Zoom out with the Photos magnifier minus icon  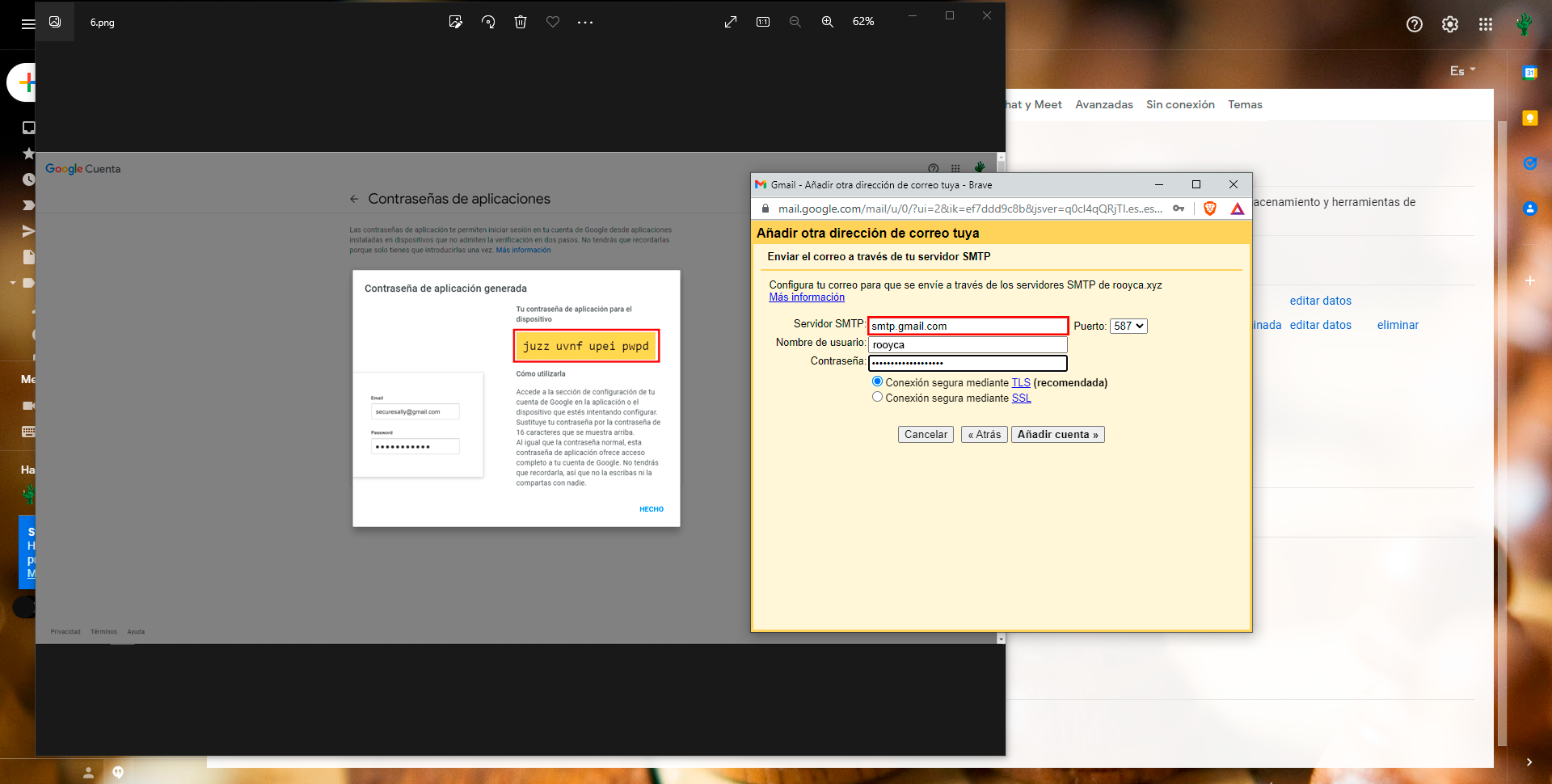pyautogui.click(x=795, y=22)
